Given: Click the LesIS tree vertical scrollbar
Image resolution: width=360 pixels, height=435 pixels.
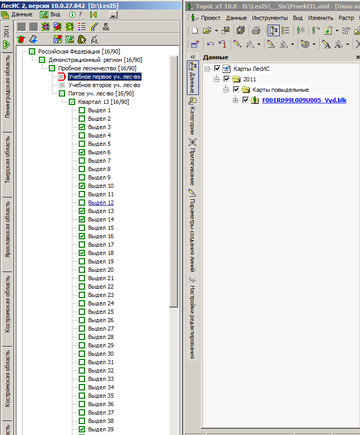Looking at the screenshot, I should (x=174, y=181).
